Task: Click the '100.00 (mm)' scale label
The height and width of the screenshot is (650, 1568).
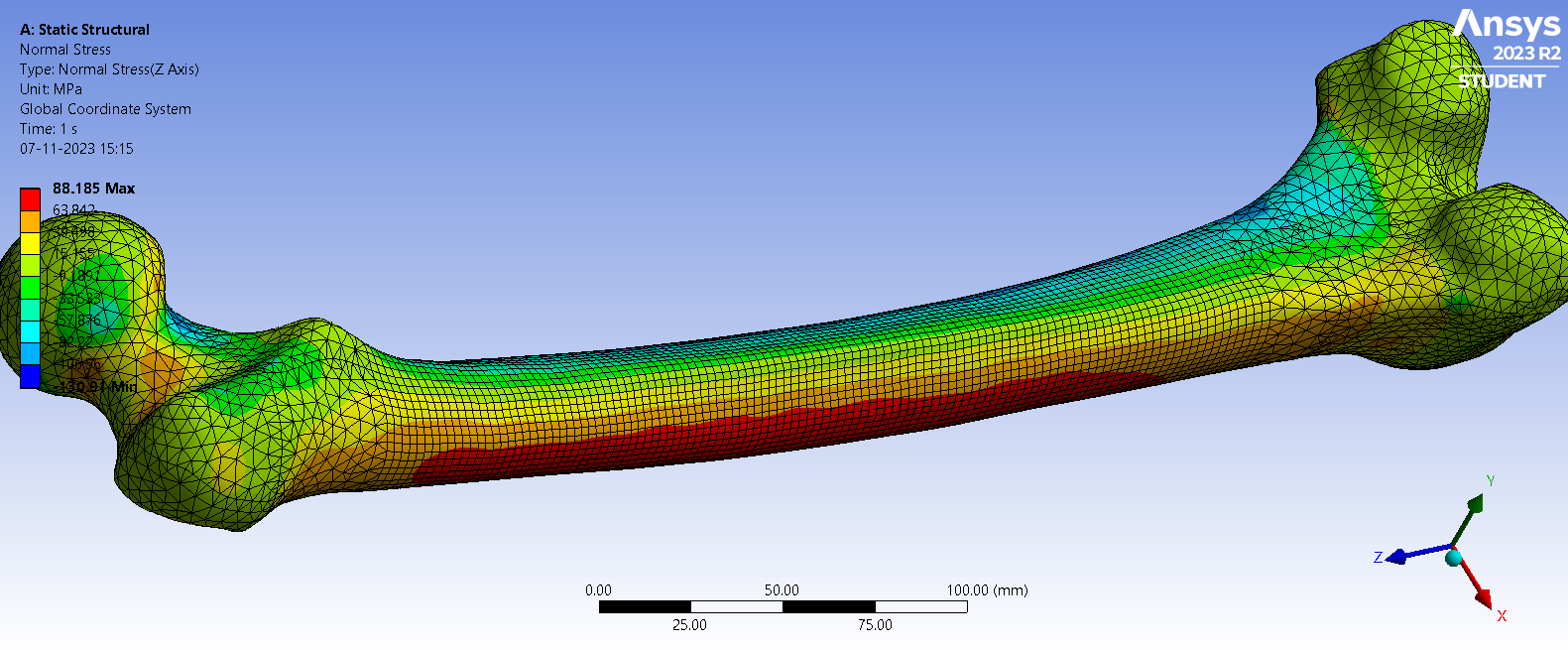Action: pyautogui.click(x=986, y=590)
